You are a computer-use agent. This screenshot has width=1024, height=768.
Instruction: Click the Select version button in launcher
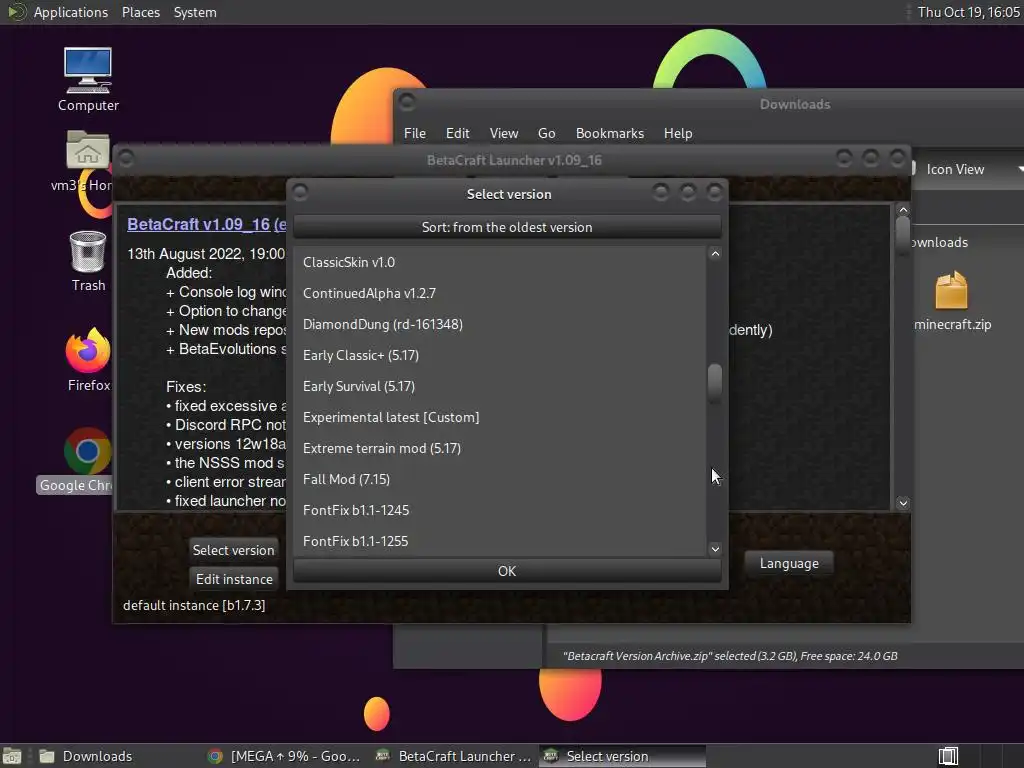point(233,550)
